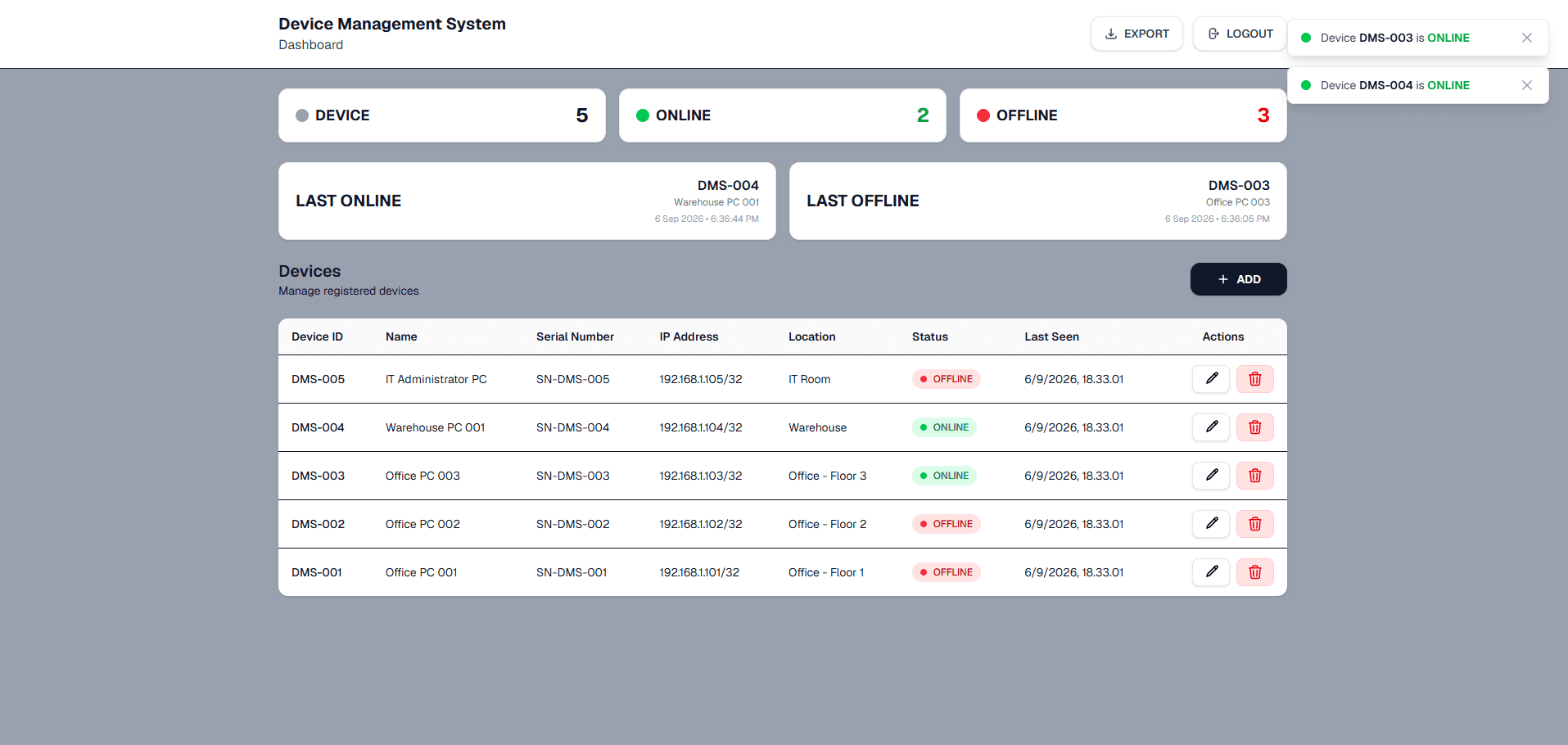Delete device DMS-003 with trash icon

click(1254, 476)
